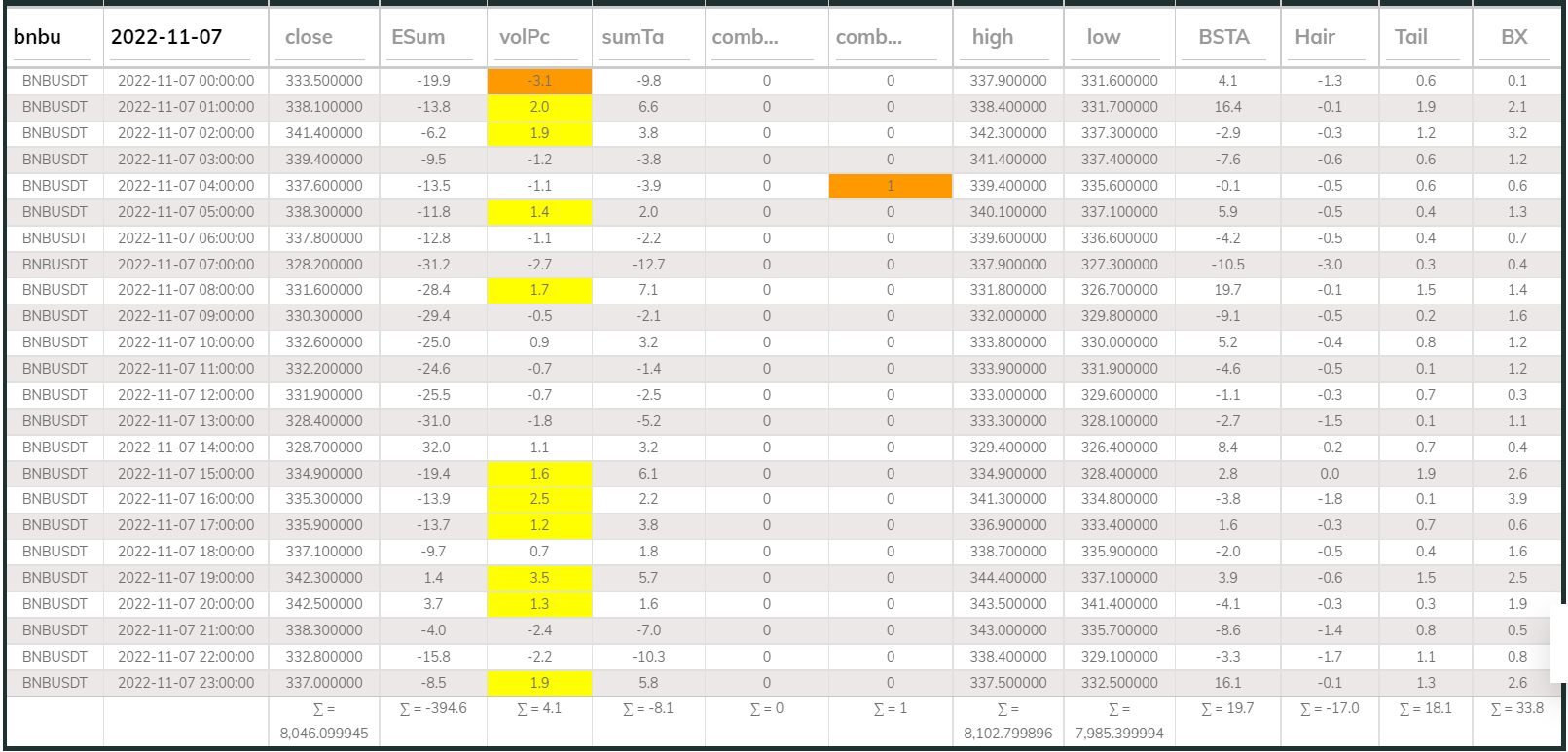Click high value '344.400000'

coord(1008,578)
